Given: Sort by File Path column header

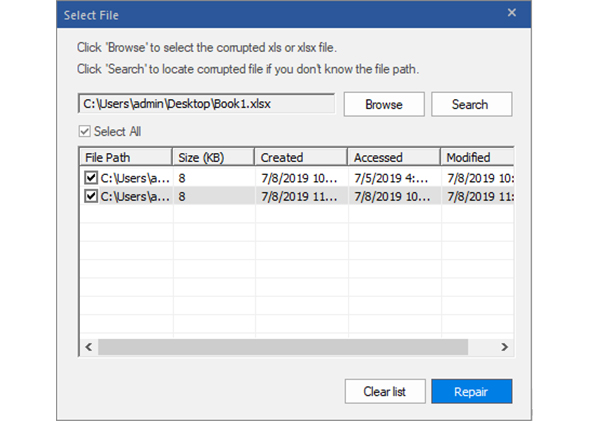Looking at the screenshot, I should (x=126, y=157).
